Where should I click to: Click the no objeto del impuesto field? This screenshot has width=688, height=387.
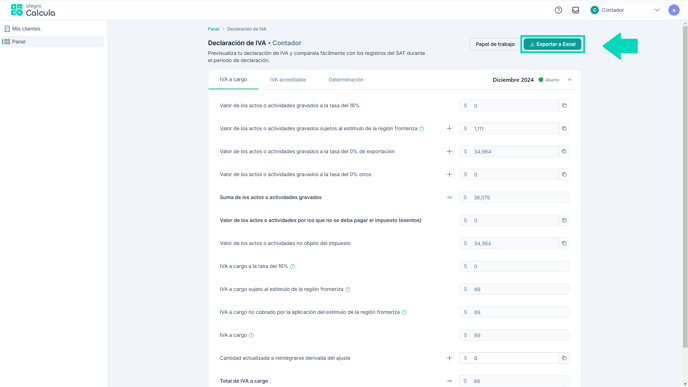tap(509, 243)
